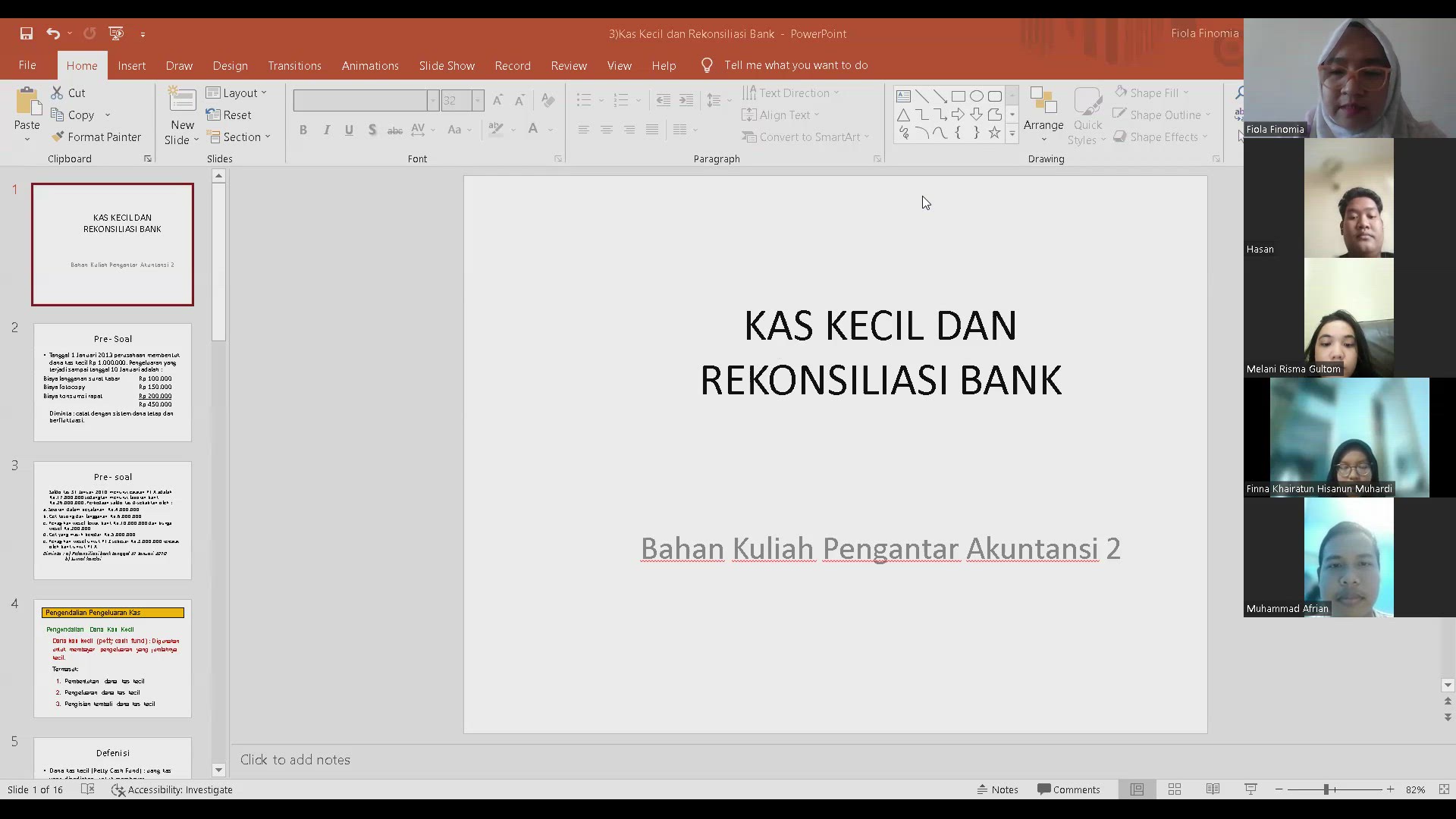Click the Paste clipboard icon

pyautogui.click(x=27, y=102)
